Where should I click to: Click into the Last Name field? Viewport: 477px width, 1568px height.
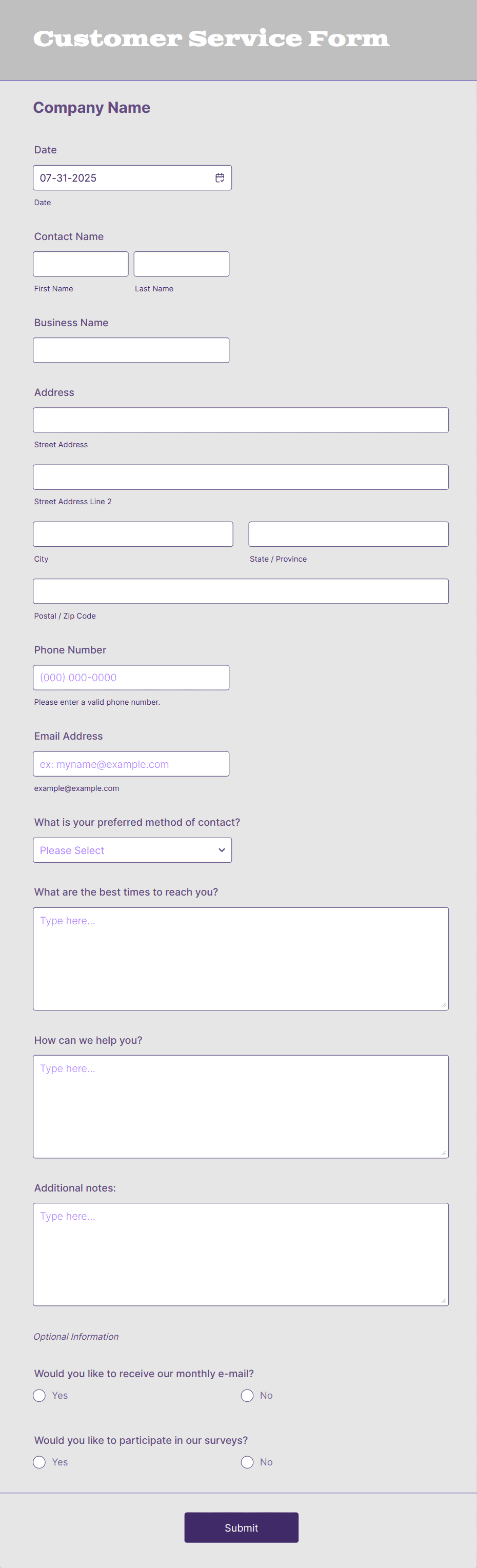point(181,264)
